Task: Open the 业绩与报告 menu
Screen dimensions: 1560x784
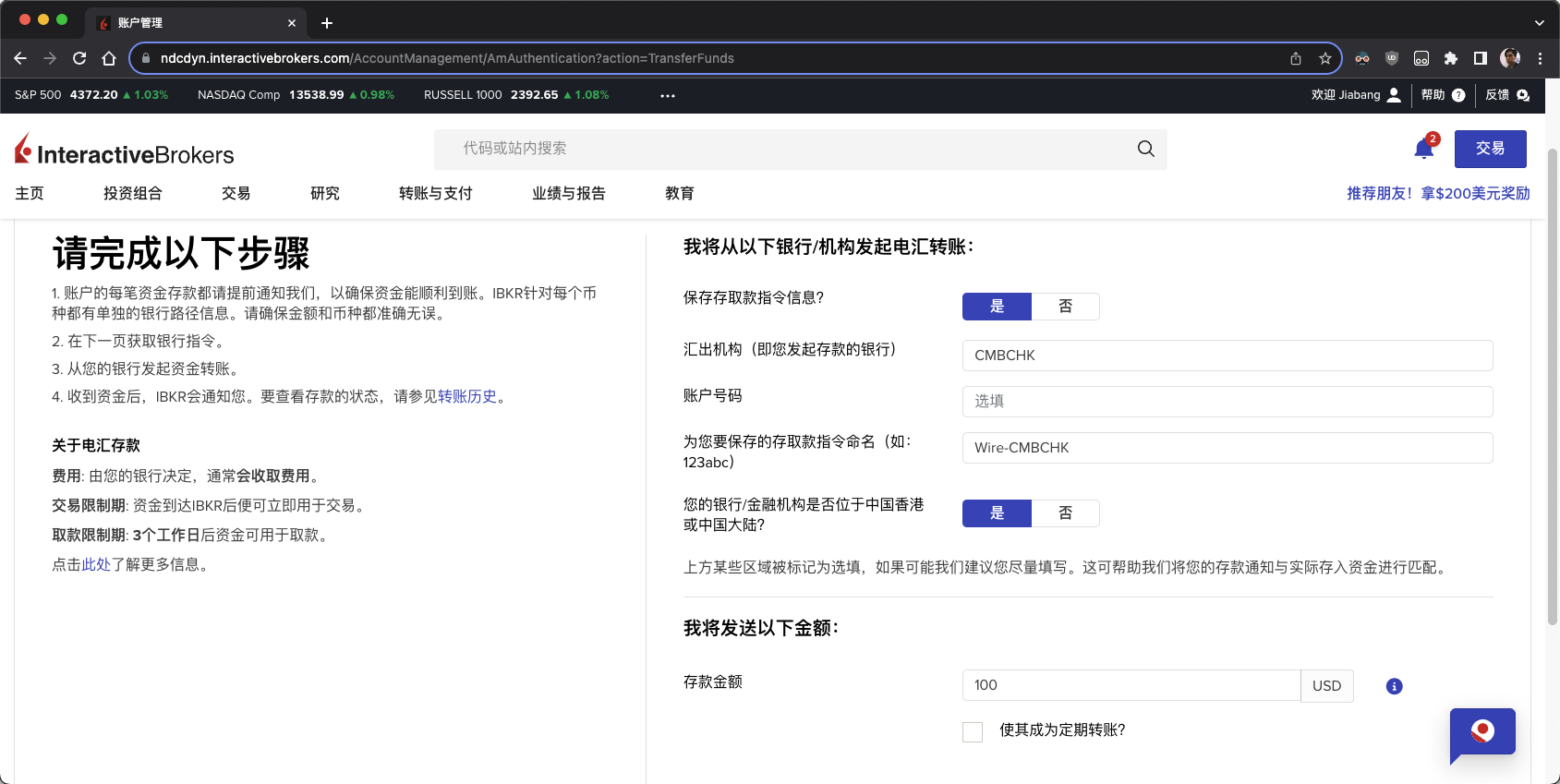Action: pos(568,193)
